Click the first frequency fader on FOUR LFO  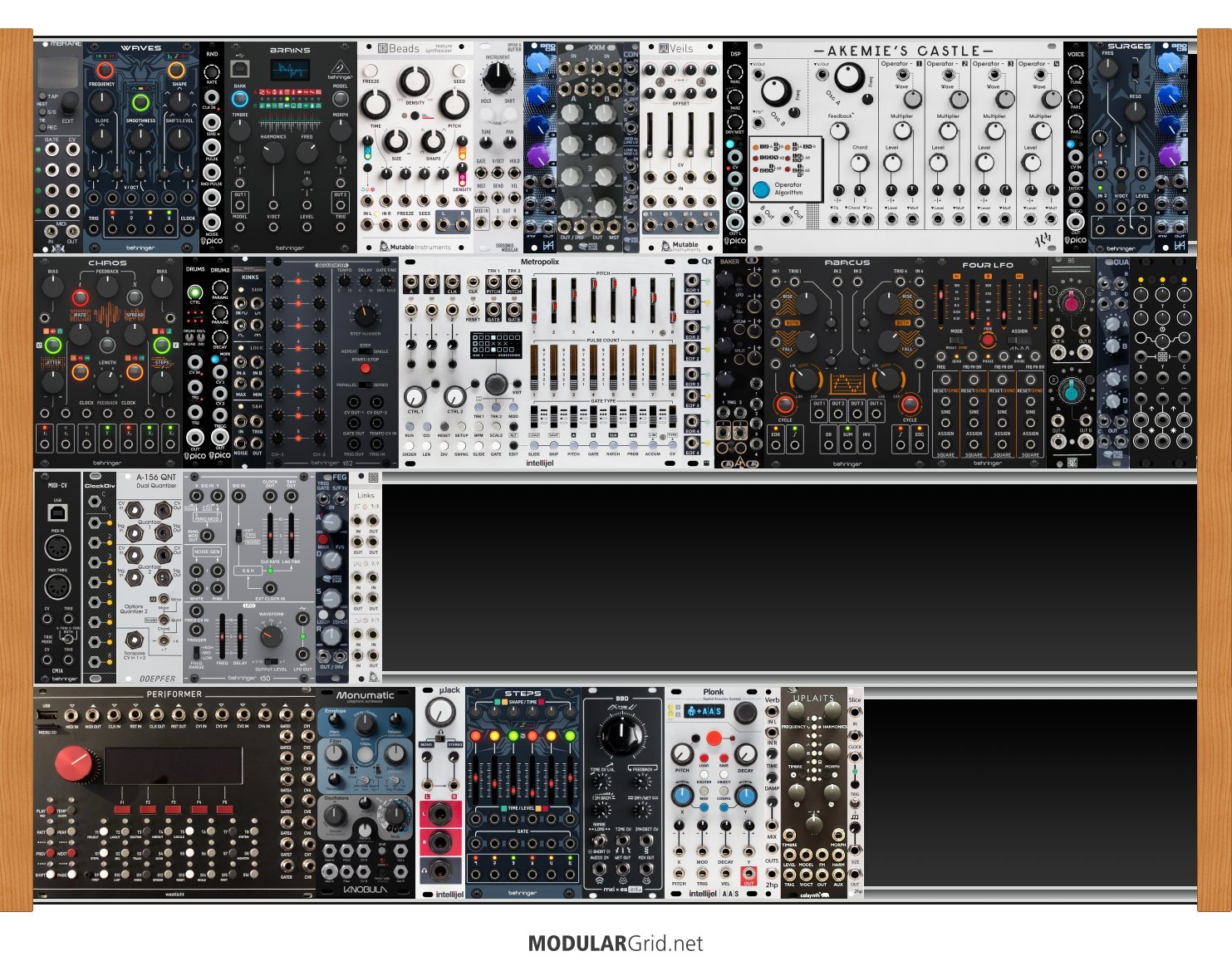pyautogui.click(x=941, y=301)
